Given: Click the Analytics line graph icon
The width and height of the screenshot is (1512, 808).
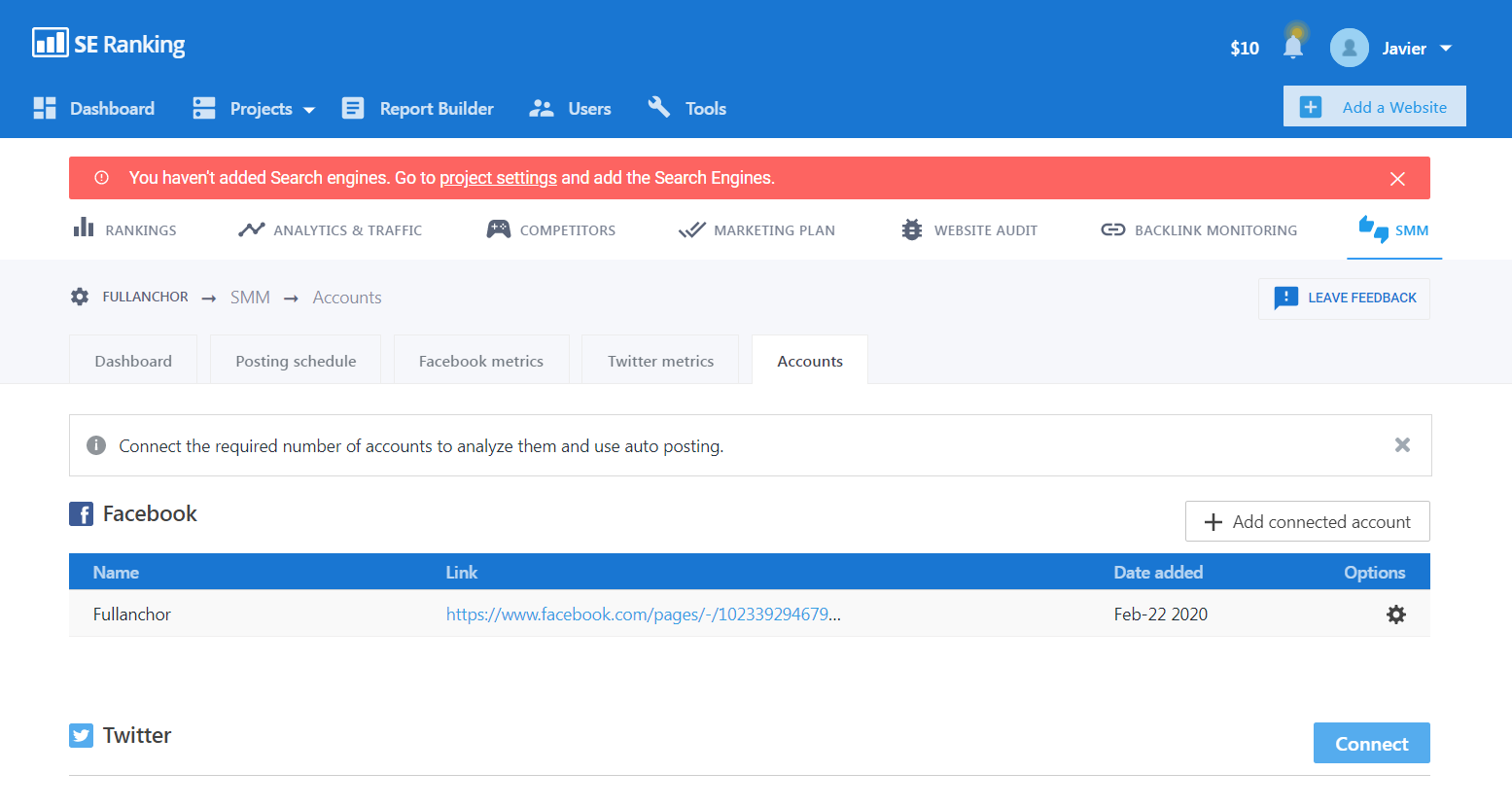Looking at the screenshot, I should point(251,229).
